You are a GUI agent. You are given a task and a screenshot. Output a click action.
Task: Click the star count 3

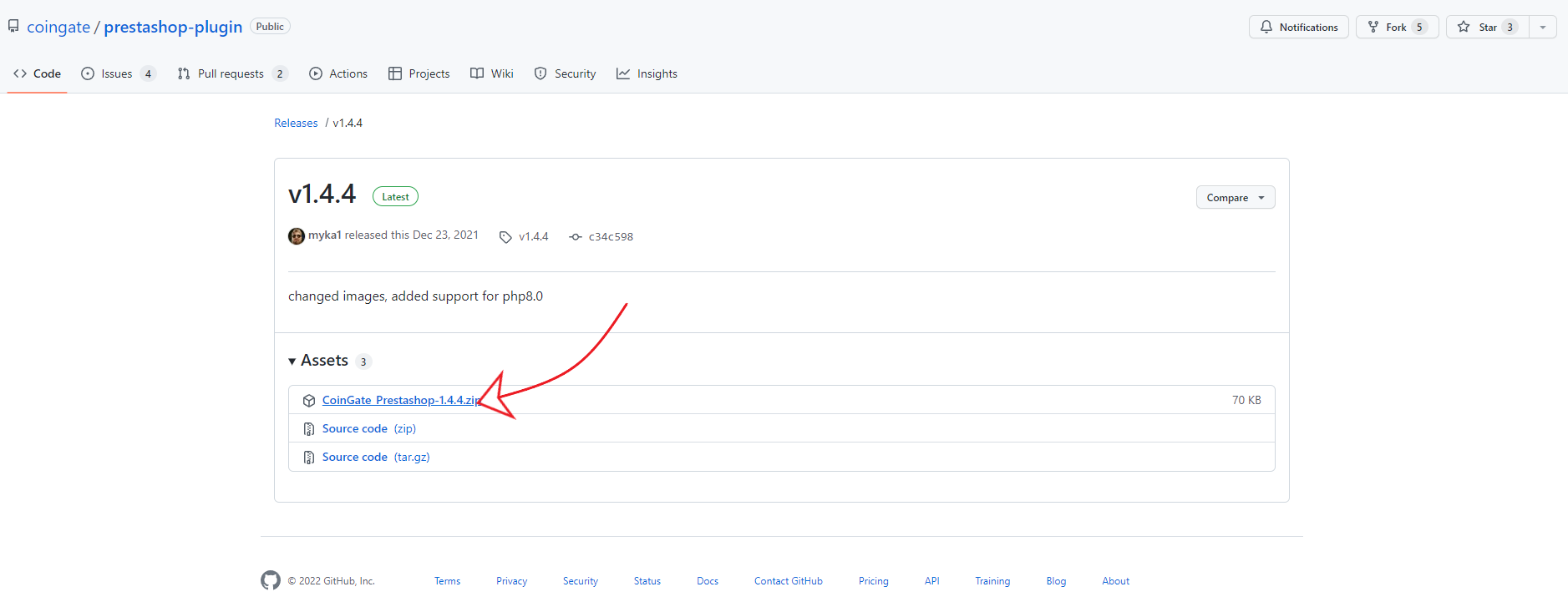pos(1510,27)
